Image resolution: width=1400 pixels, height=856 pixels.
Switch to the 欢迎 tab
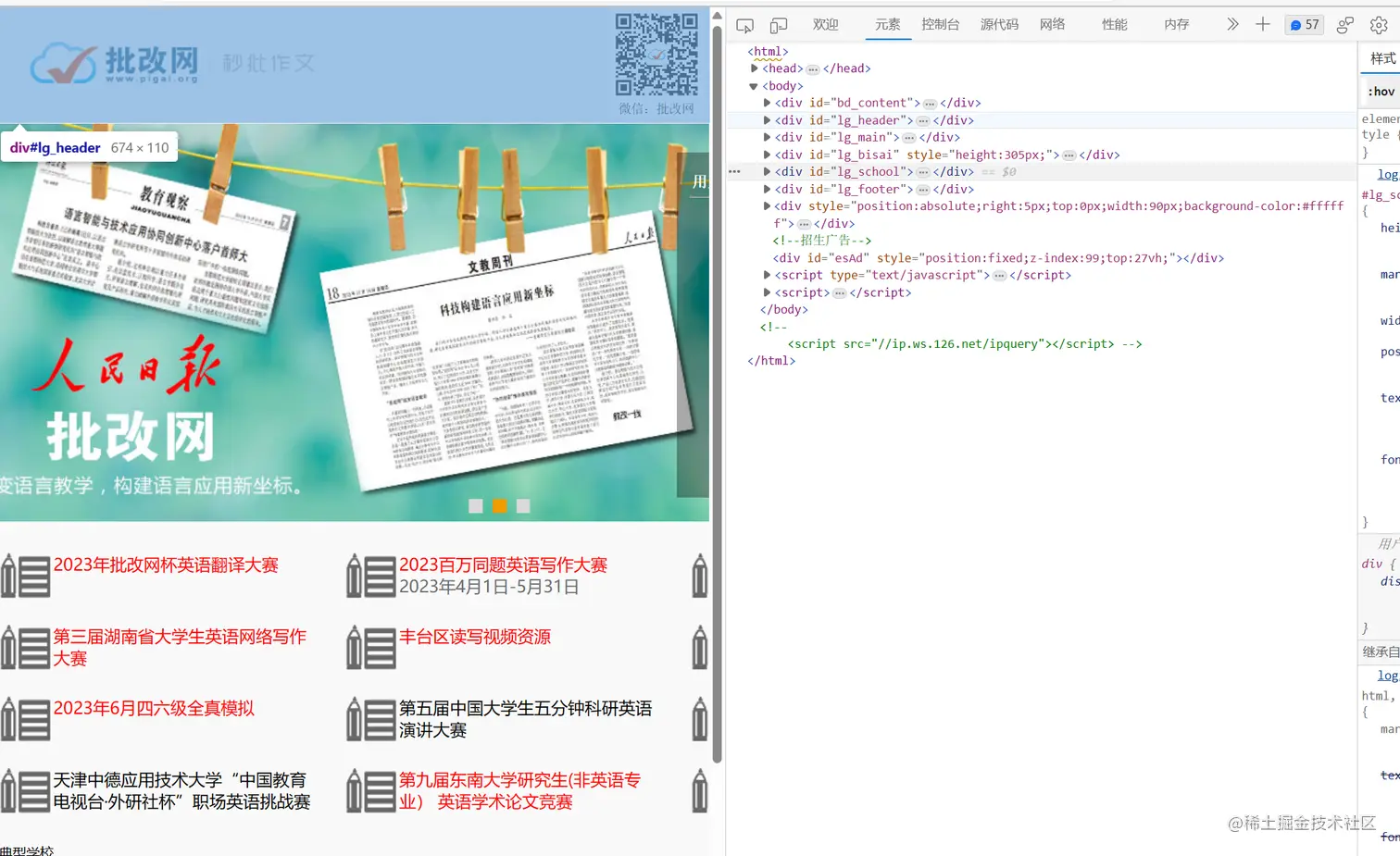tap(826, 25)
